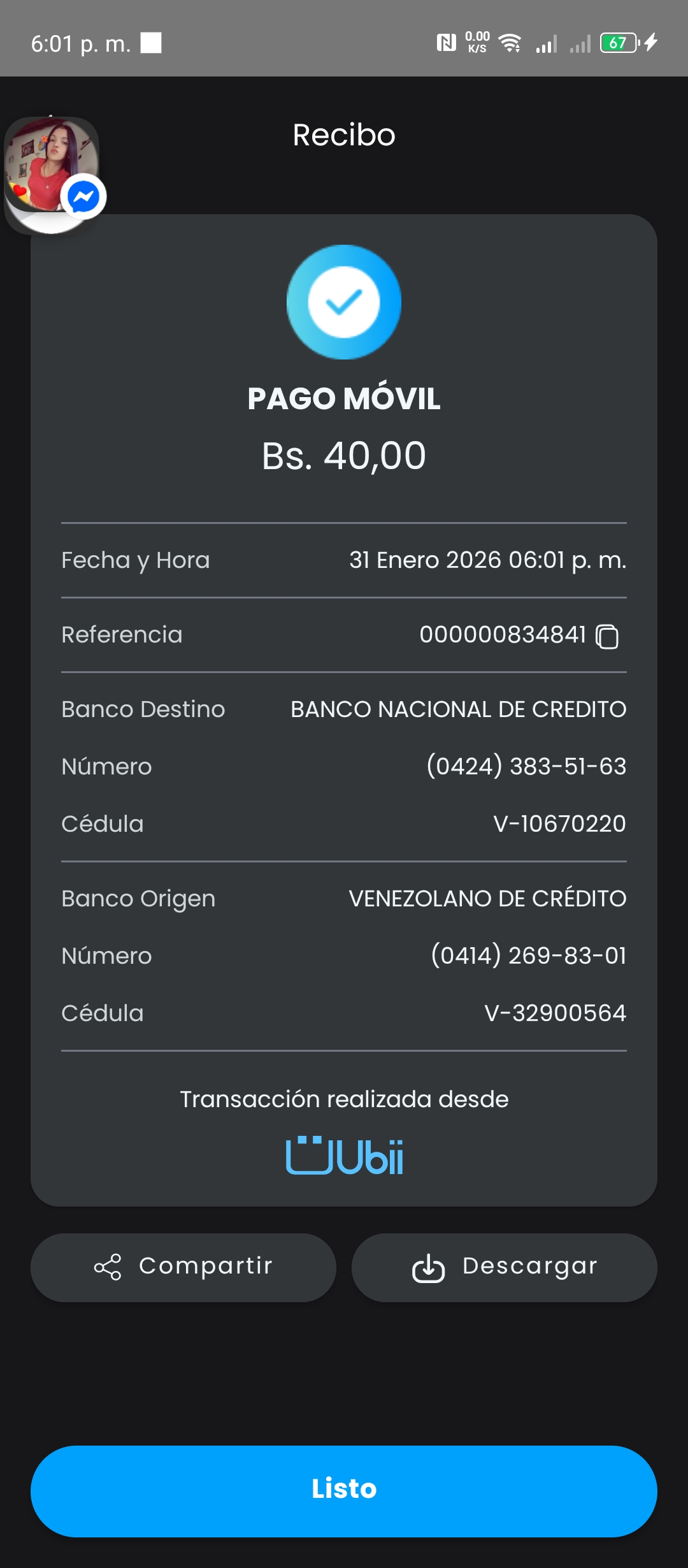
Task: Tap VENEZOLANO DE CRÉDITO text
Action: pos(487,899)
